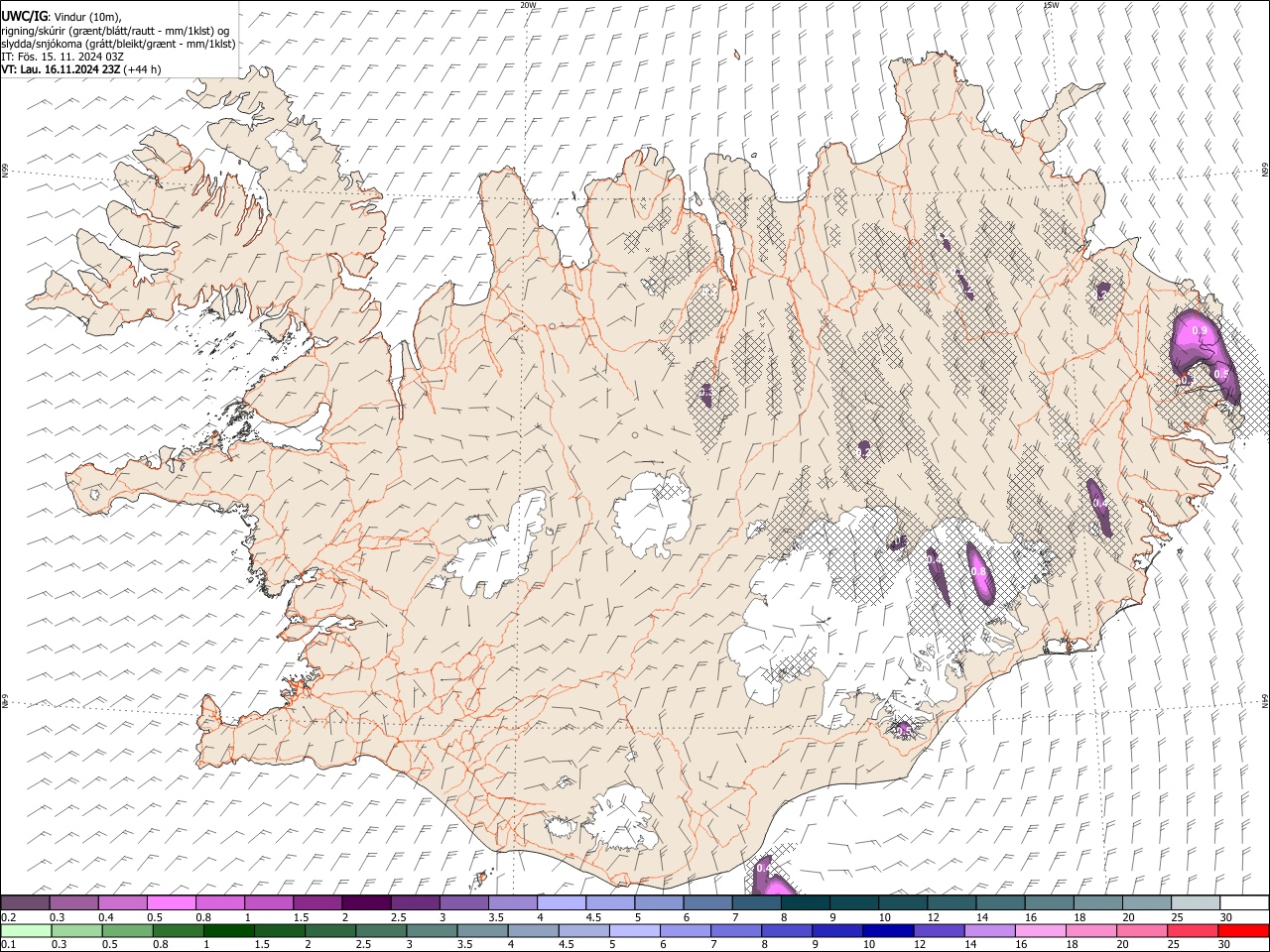Click the grey-blue 3.5–4 swatch on the rain scale
The image size is (1270, 952).
click(x=482, y=930)
